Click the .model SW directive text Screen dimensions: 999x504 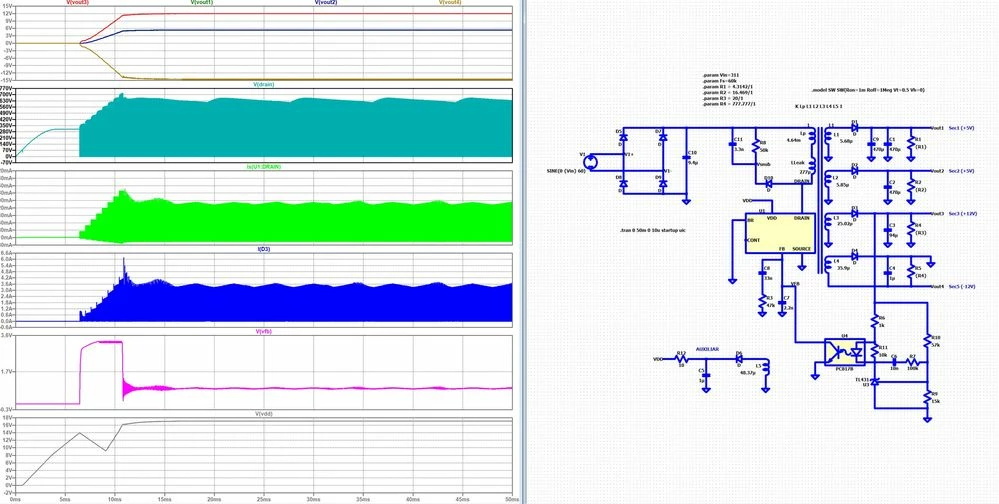pyautogui.click(x=869, y=90)
